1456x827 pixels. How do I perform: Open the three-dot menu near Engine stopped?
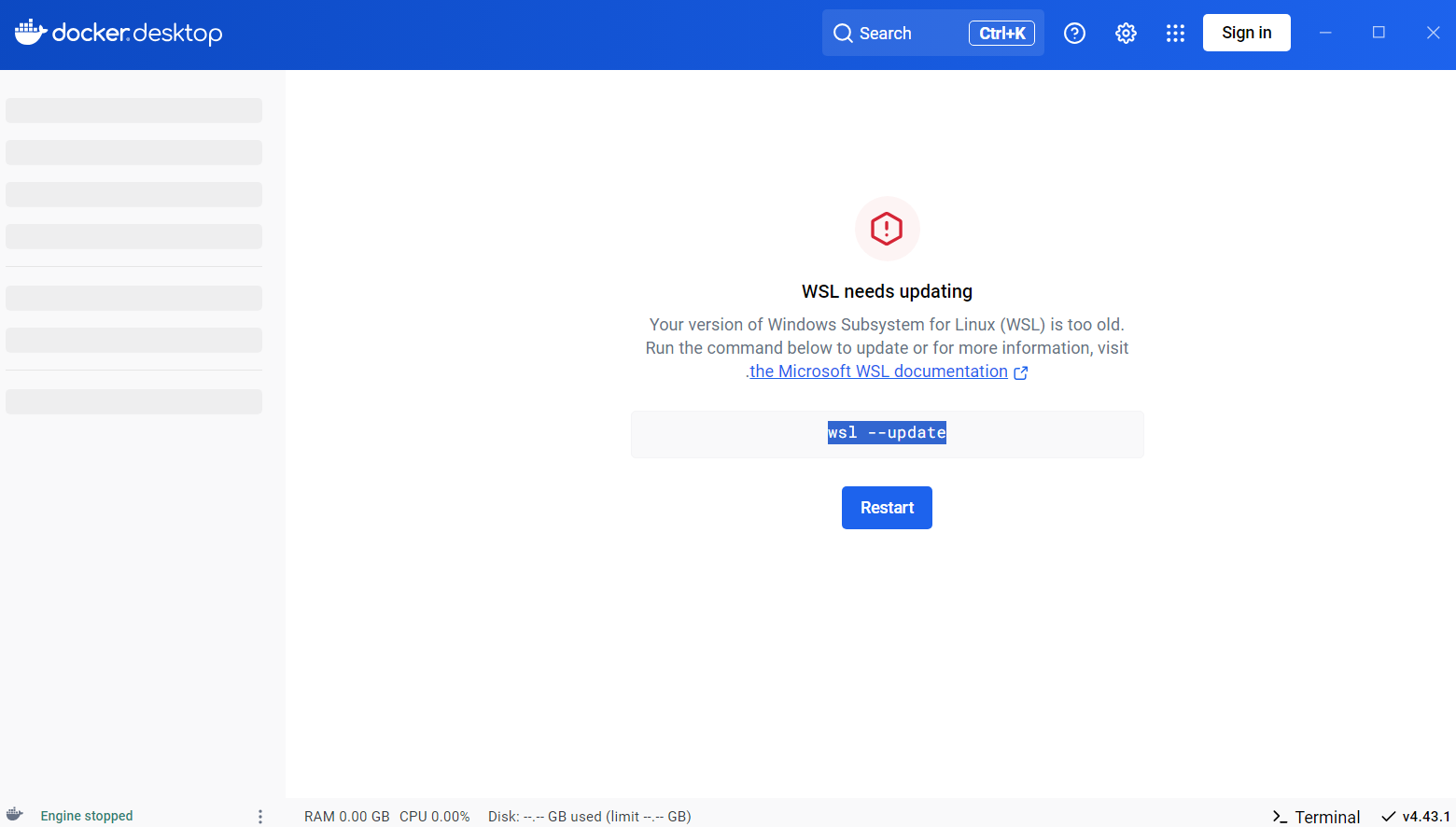click(x=260, y=815)
